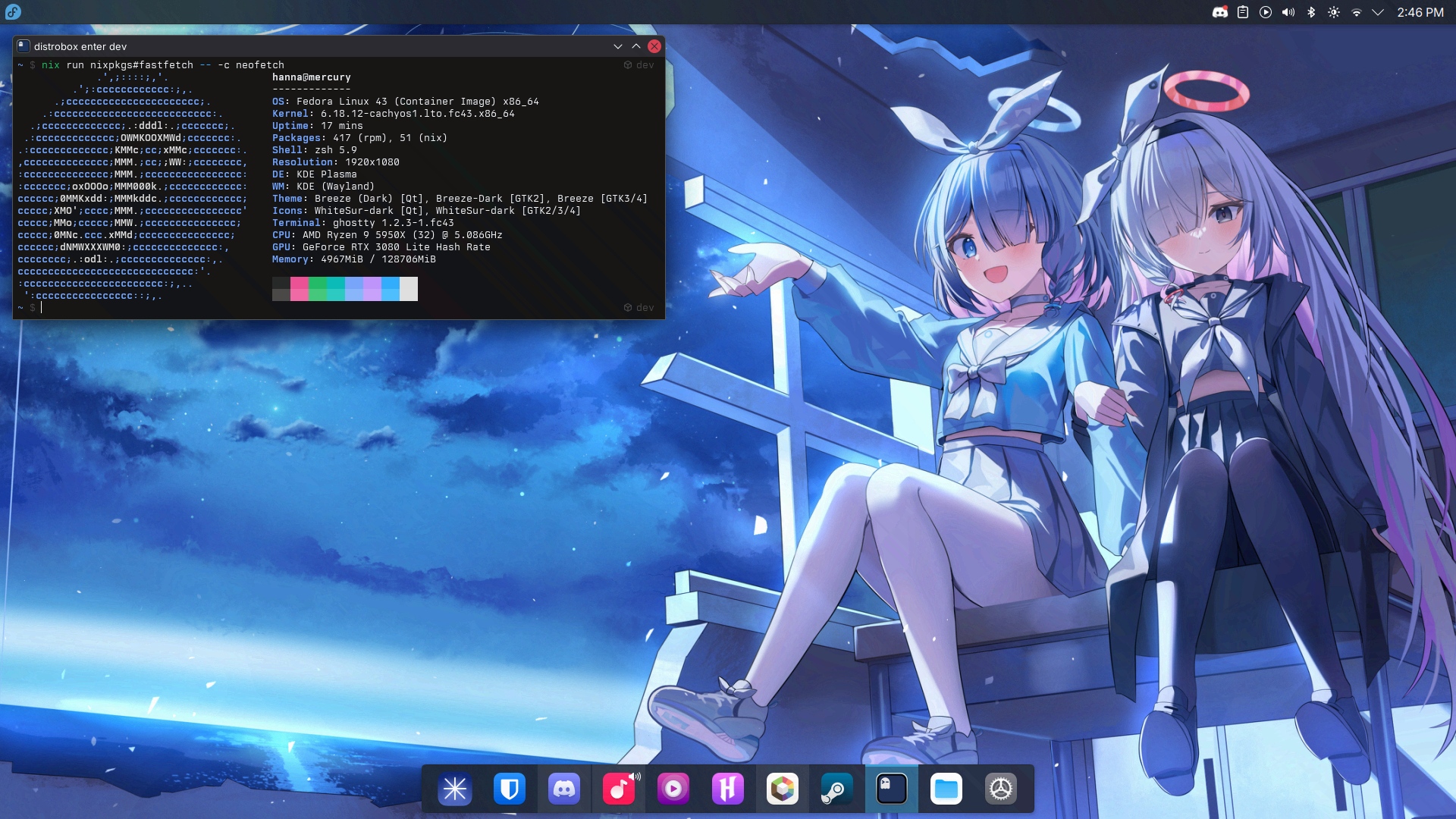Viewport: 1456px width, 819px height.
Task: Open the music player with red note icon
Action: coord(619,789)
